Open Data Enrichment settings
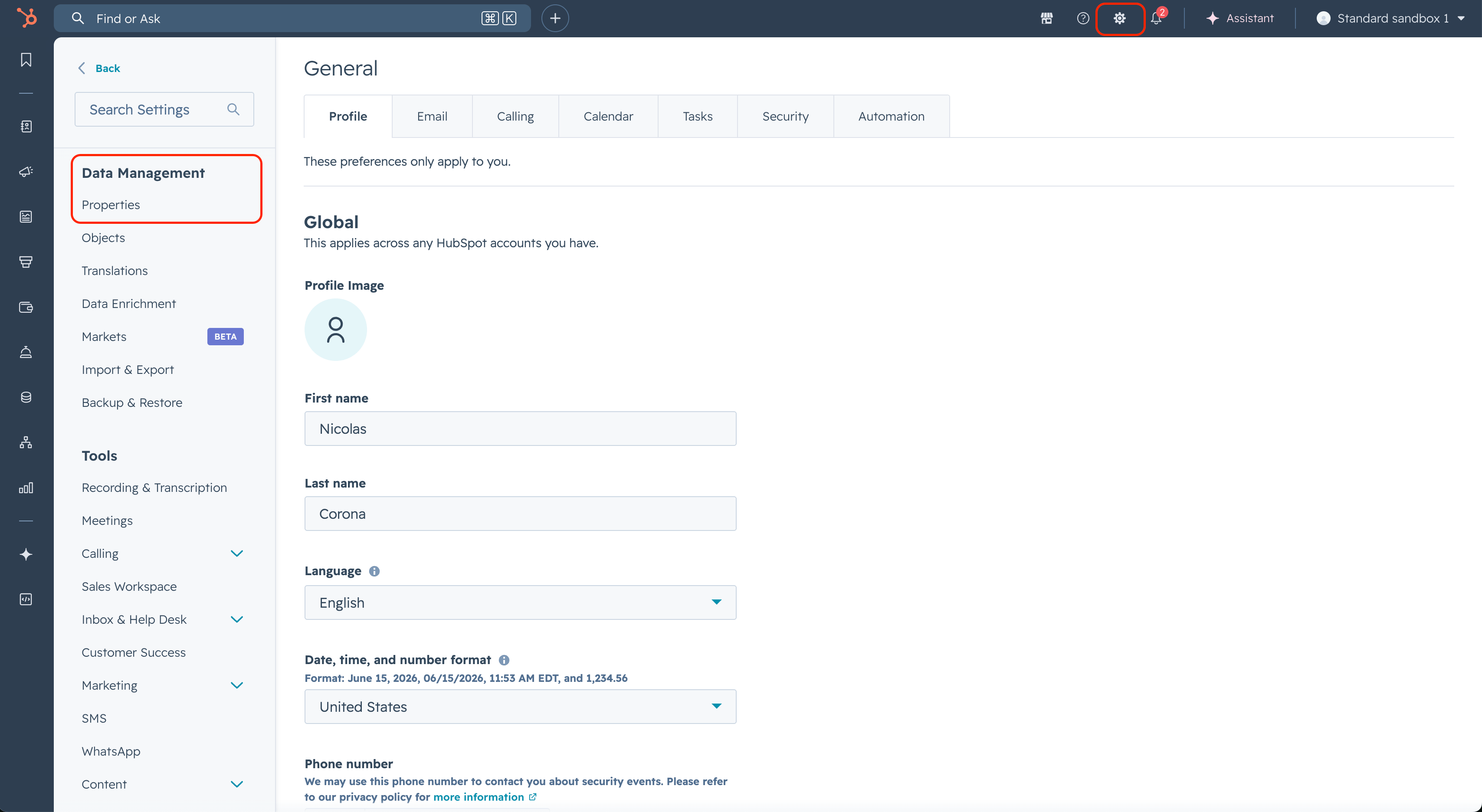The height and width of the screenshot is (812, 1482). click(128, 304)
